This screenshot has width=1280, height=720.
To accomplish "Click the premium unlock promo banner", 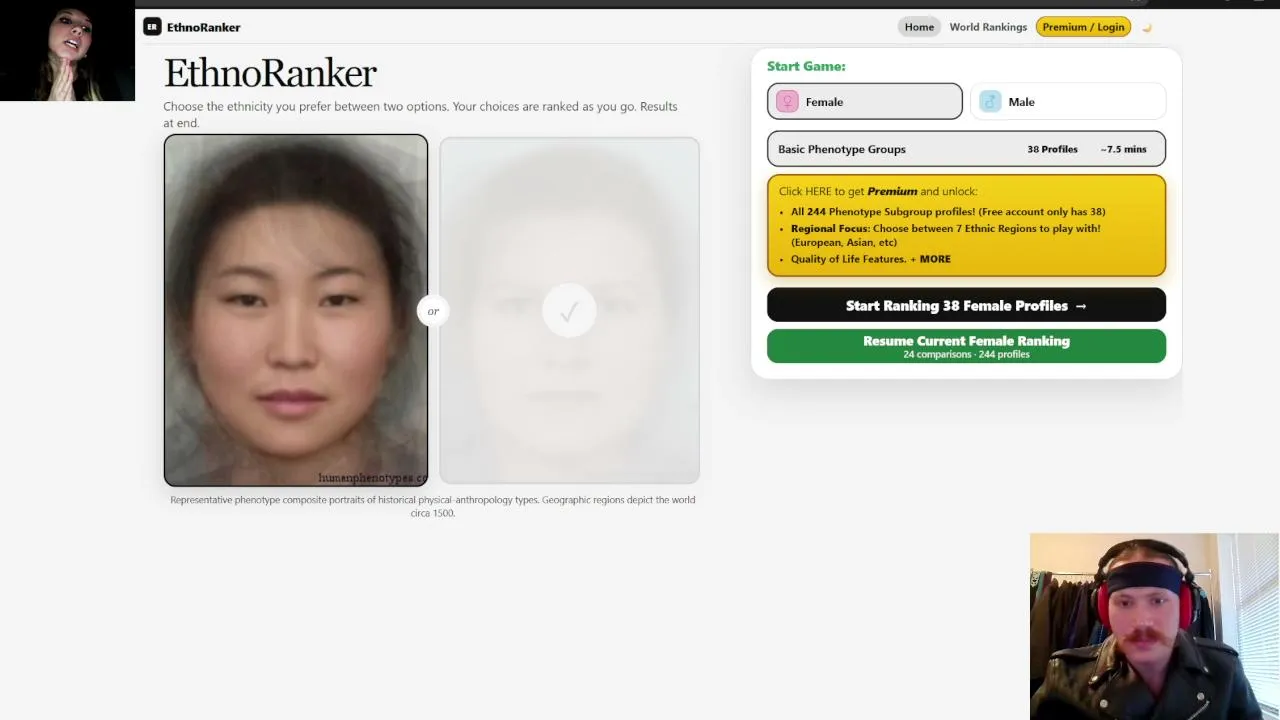I will click(x=966, y=226).
